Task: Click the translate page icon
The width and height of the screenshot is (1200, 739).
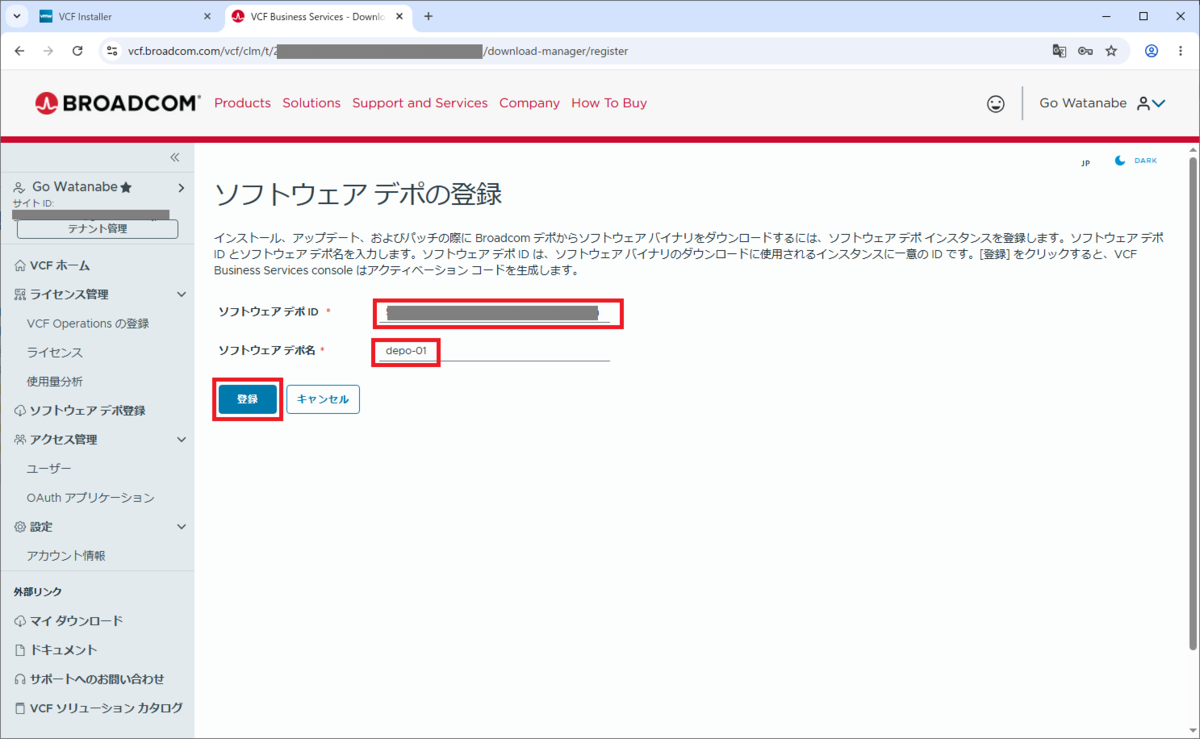Action: coord(1059,51)
